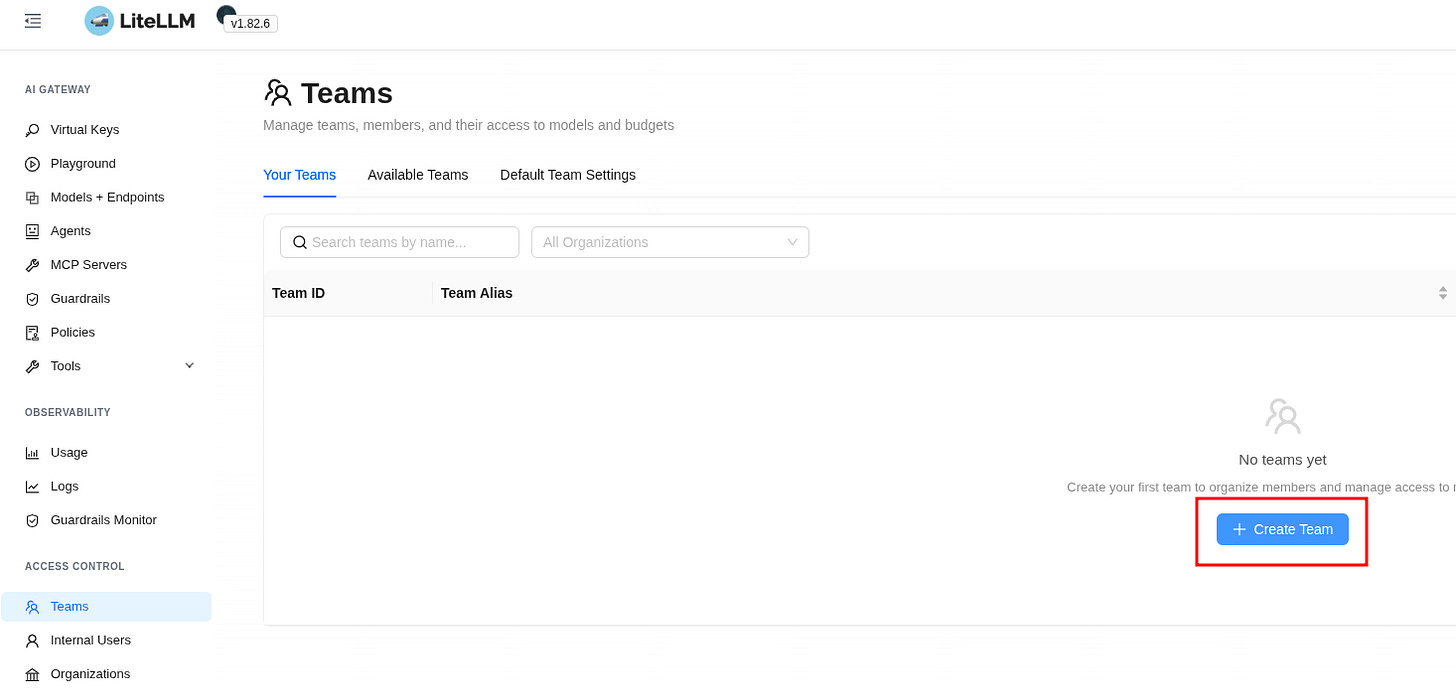The width and height of the screenshot is (1456, 694).
Task: Switch to the Available Teams tab
Action: tap(418, 175)
